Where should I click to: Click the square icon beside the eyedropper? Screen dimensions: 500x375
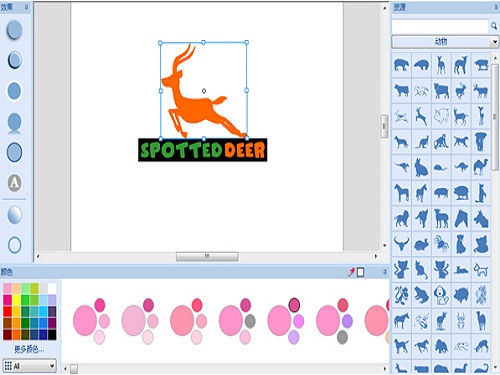pyautogui.click(x=360, y=272)
